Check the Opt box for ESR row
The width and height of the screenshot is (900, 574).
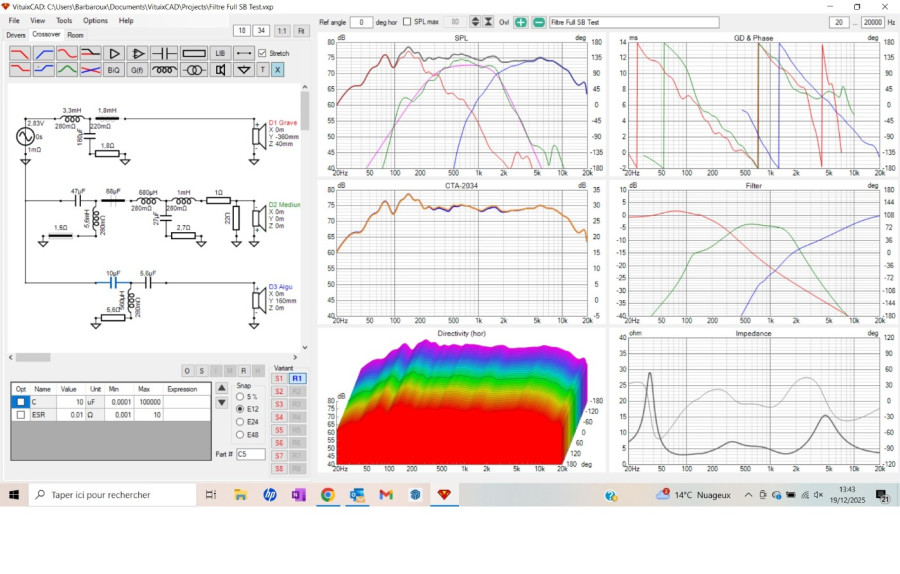[21, 414]
